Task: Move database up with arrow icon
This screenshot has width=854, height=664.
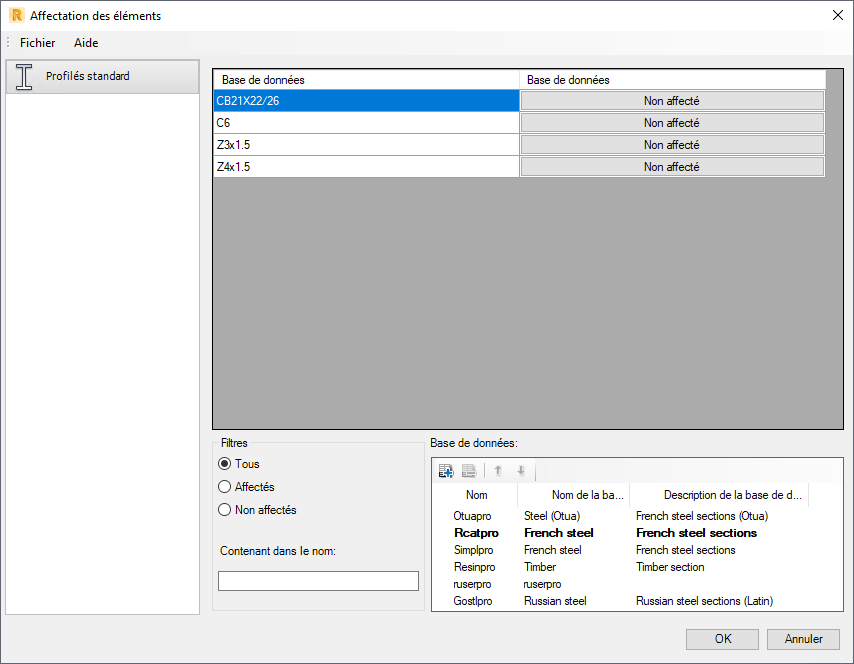Action: click(498, 471)
